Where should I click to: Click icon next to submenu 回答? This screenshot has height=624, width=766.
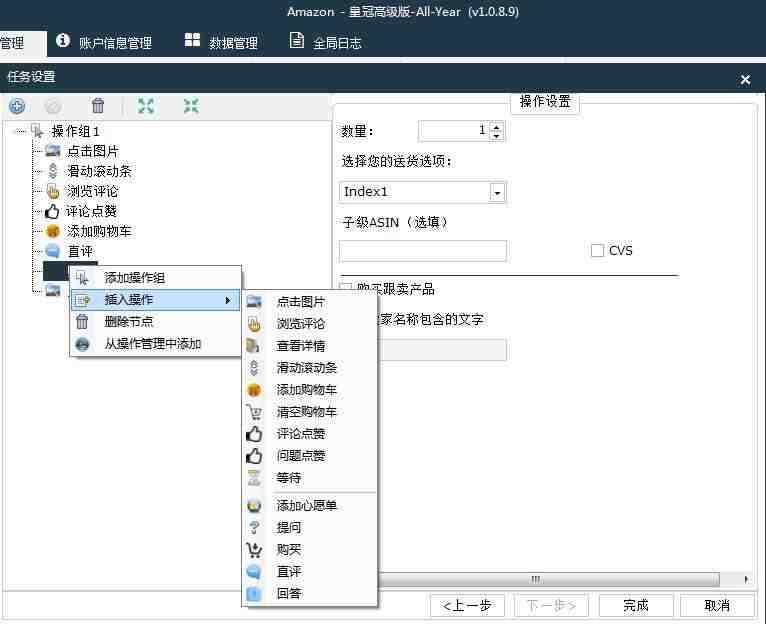point(254,593)
